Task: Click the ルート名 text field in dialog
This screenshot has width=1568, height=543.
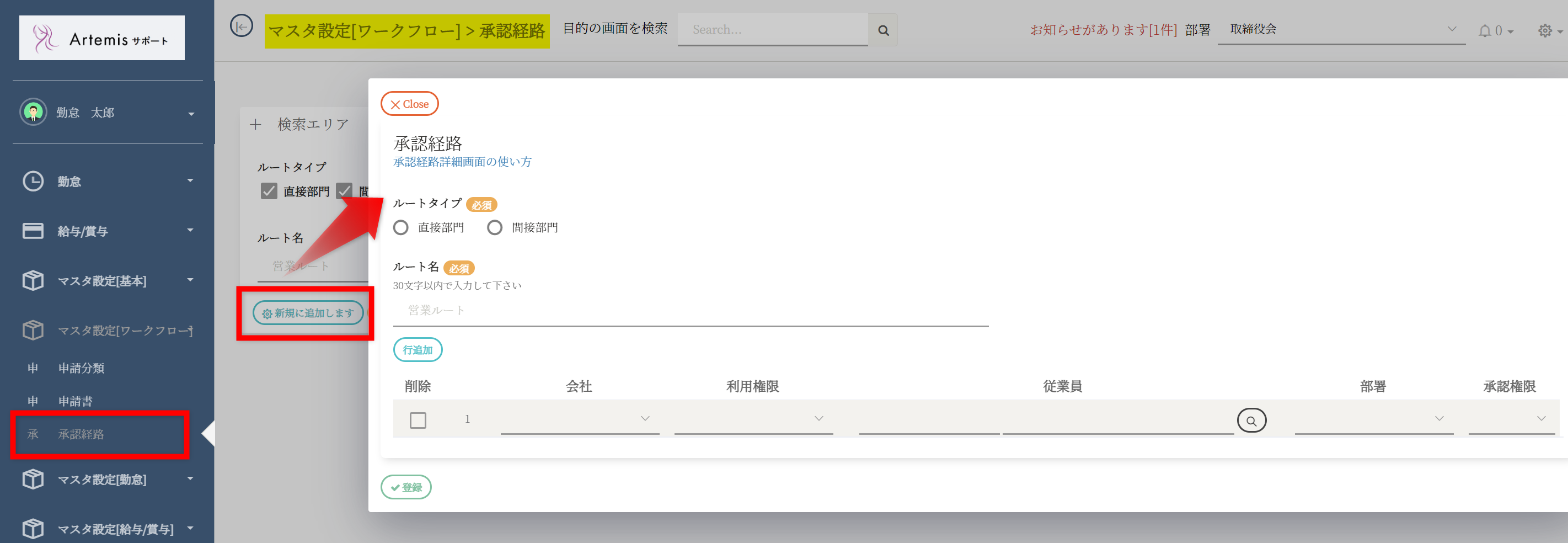Action: click(691, 311)
